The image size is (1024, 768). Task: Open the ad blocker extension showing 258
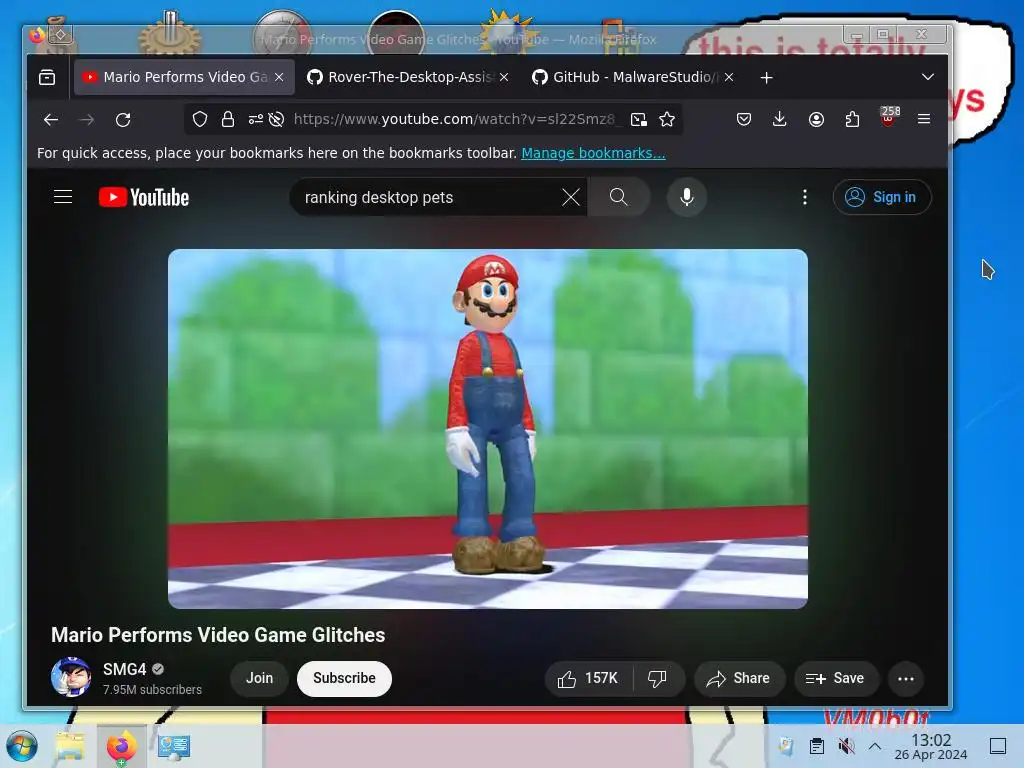[889, 118]
